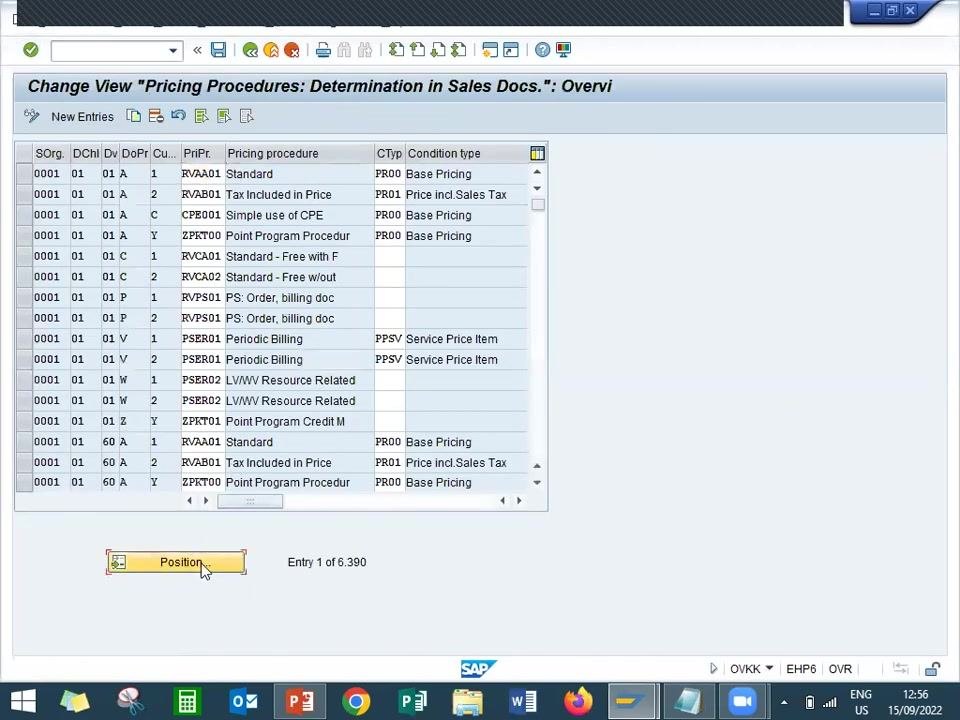
Task: Click inside the transaction command field
Action: (x=109, y=51)
